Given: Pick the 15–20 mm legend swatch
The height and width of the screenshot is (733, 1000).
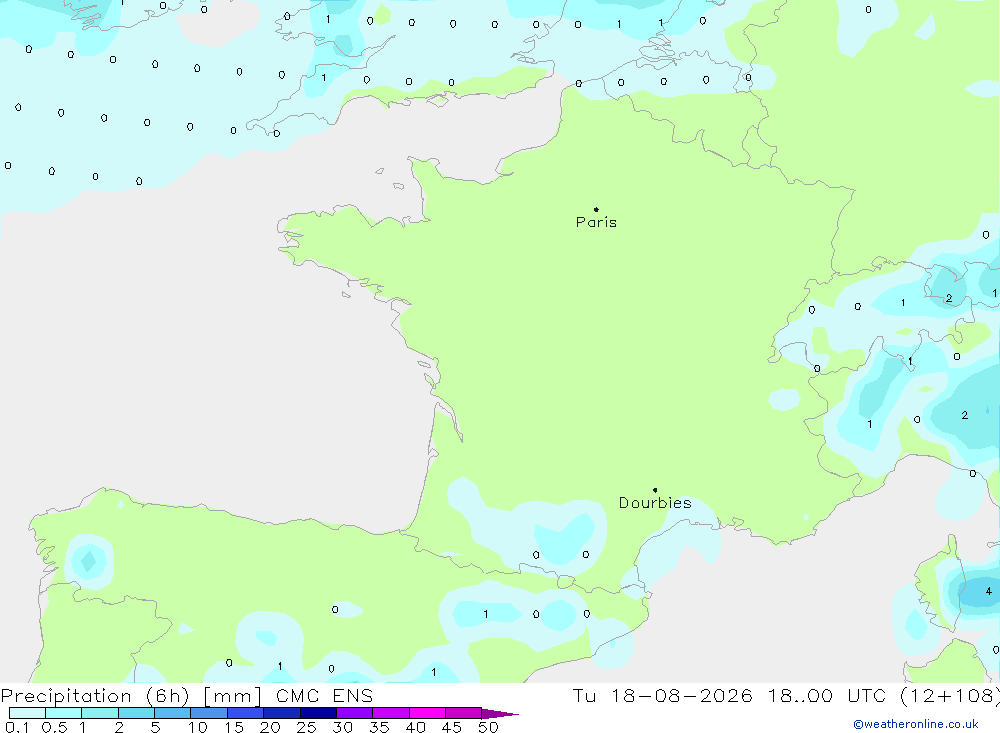Looking at the screenshot, I should (x=246, y=713).
